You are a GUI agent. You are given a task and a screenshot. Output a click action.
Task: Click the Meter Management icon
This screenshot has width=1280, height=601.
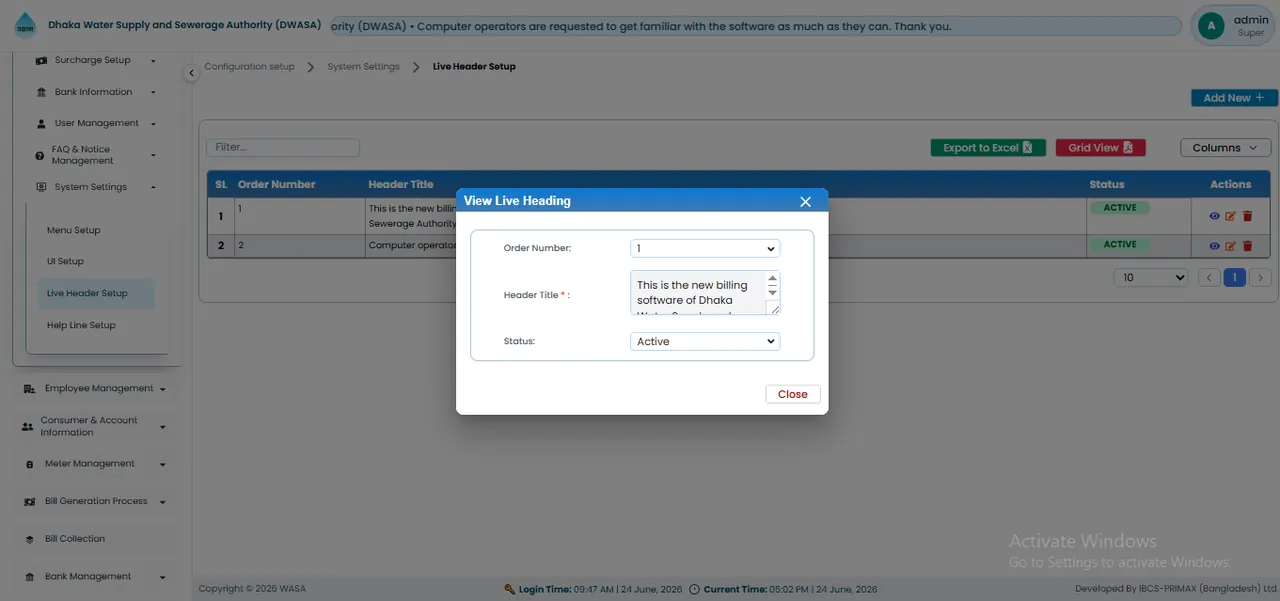click(x=28, y=464)
